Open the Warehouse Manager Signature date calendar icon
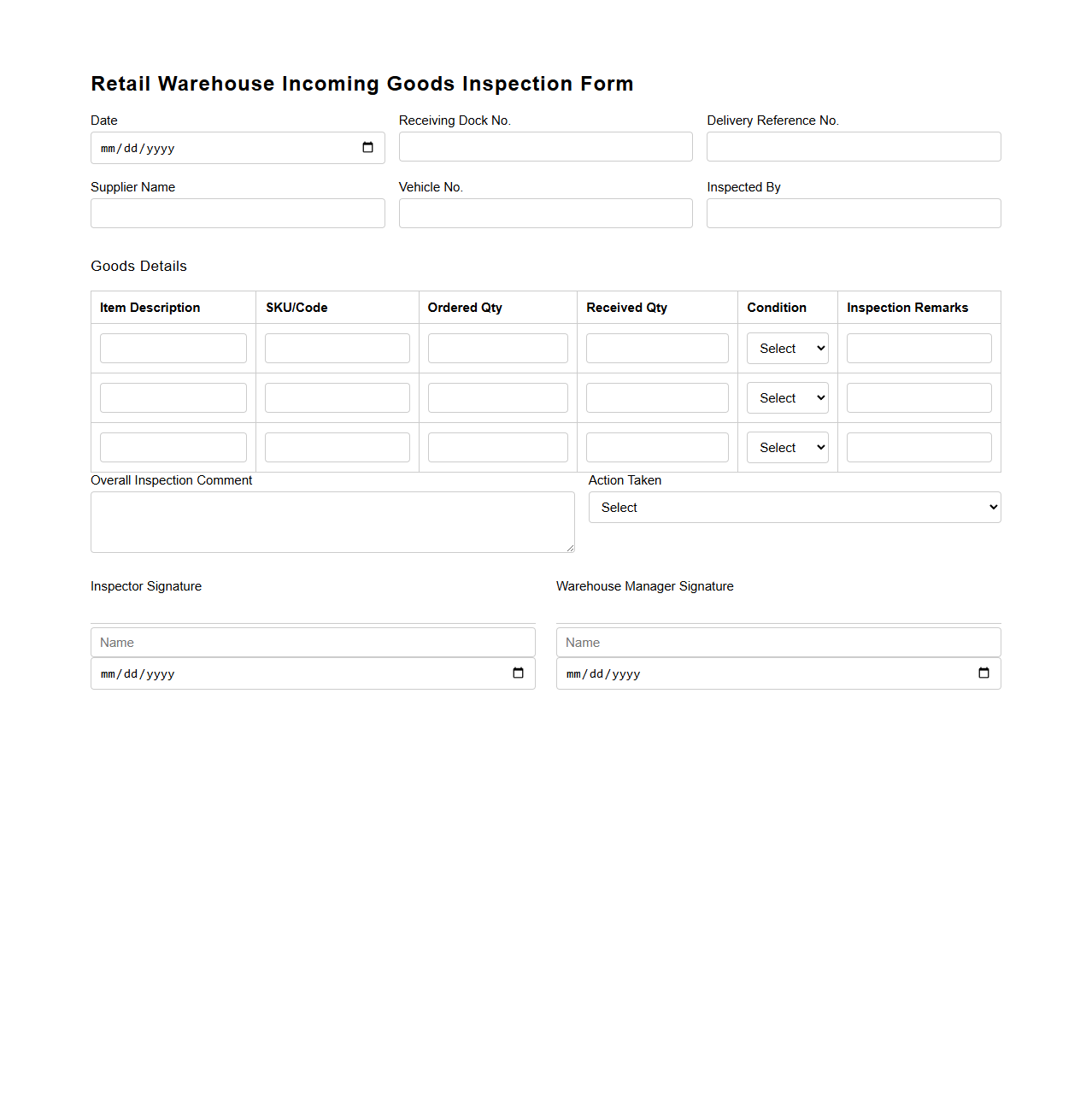This screenshot has width=1092, height=1111. tap(983, 673)
